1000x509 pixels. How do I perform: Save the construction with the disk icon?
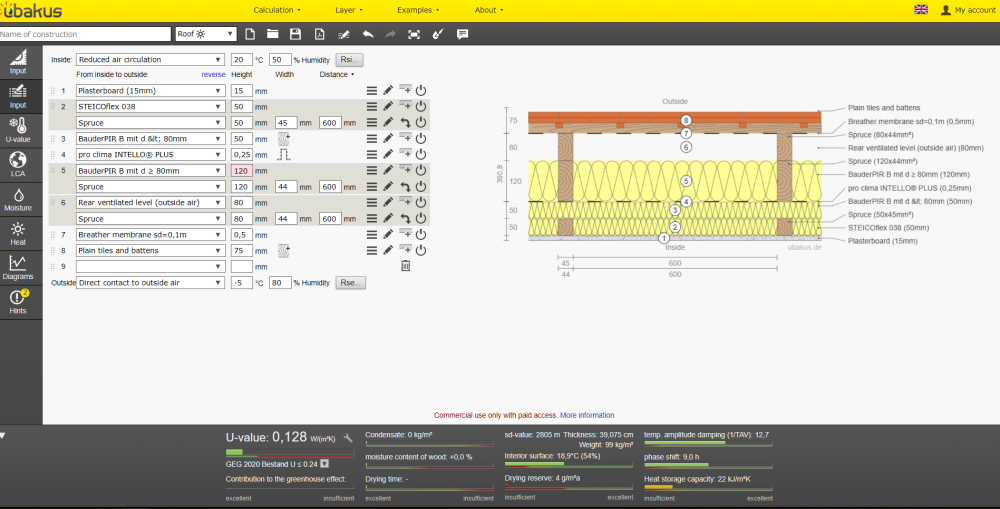pos(295,34)
